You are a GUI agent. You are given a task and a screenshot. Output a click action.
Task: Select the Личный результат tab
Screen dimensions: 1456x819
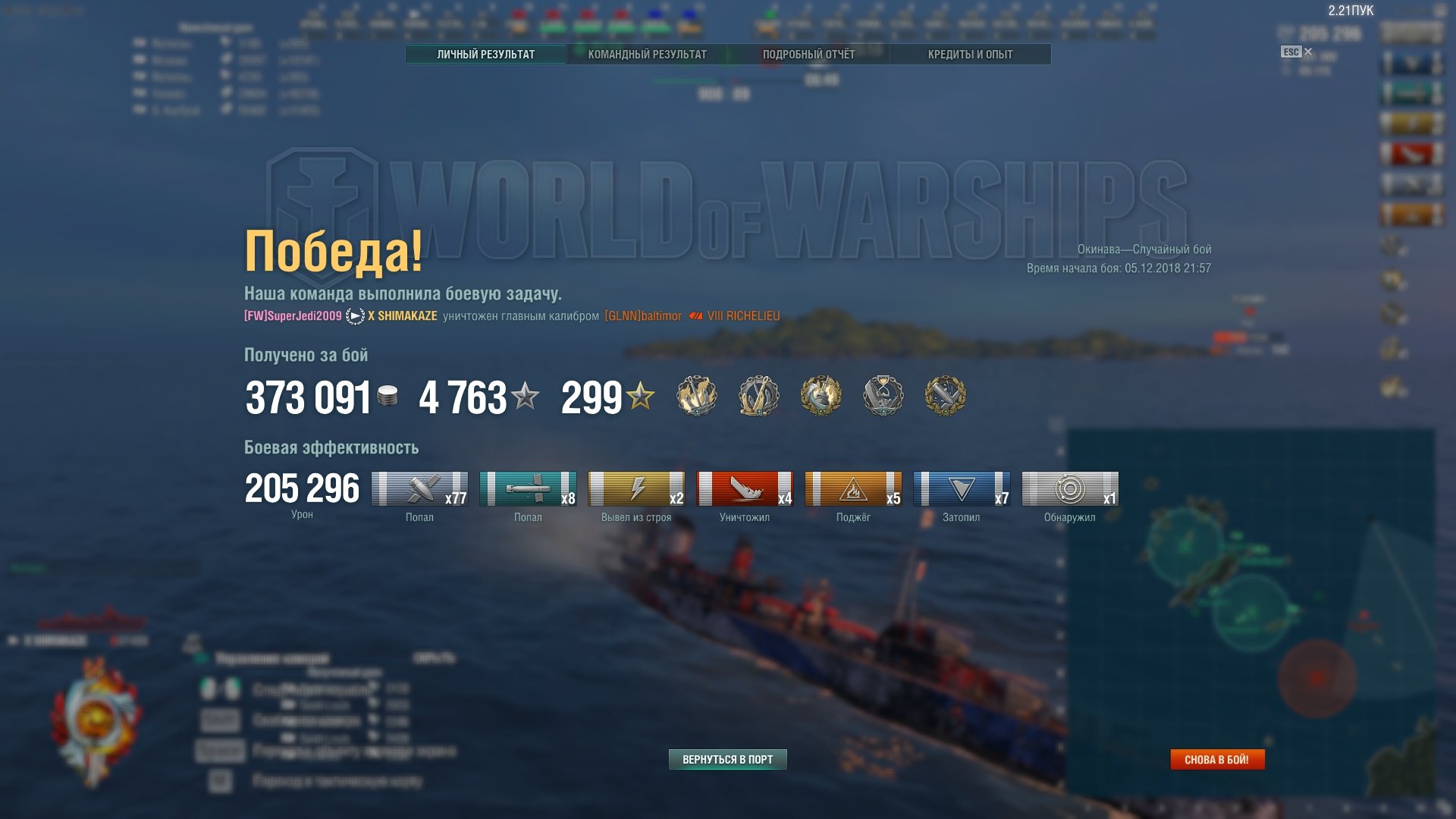click(485, 55)
